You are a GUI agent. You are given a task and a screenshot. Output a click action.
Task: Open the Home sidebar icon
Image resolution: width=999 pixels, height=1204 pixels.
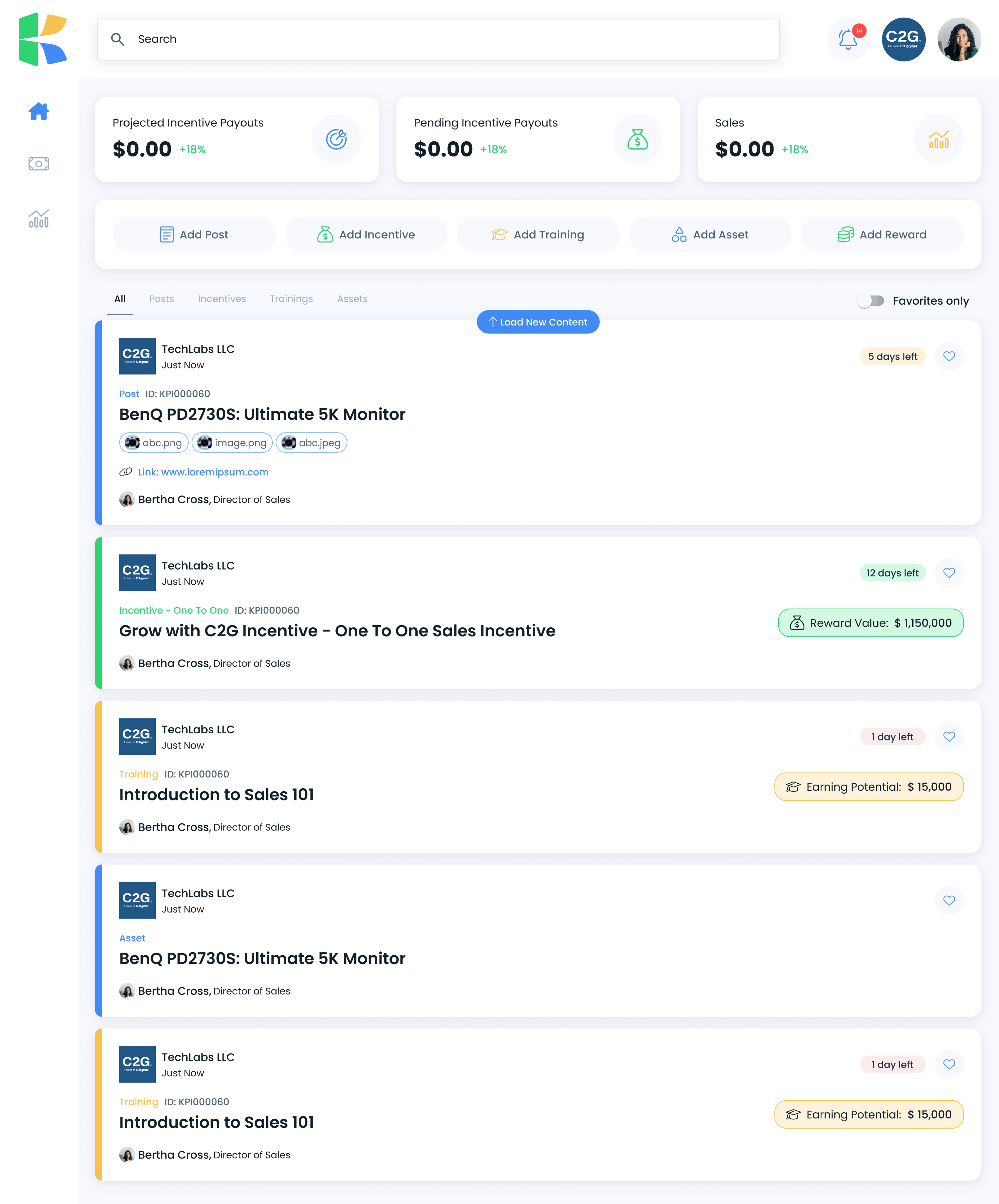pos(39,111)
